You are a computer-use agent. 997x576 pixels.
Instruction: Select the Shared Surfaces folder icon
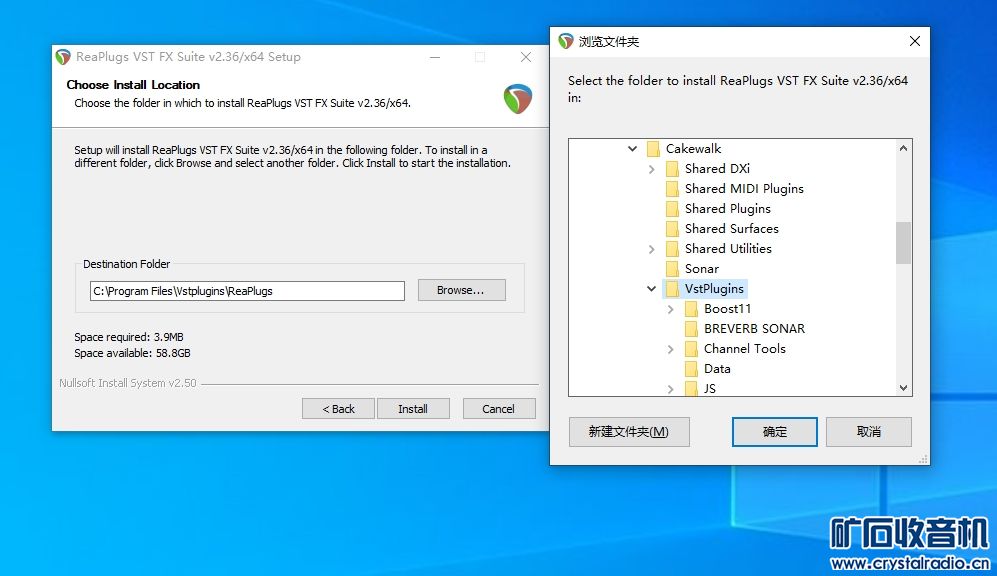672,229
